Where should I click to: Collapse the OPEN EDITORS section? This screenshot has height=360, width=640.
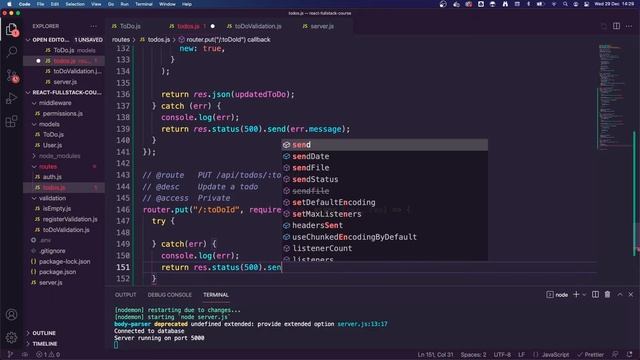(63, 40)
